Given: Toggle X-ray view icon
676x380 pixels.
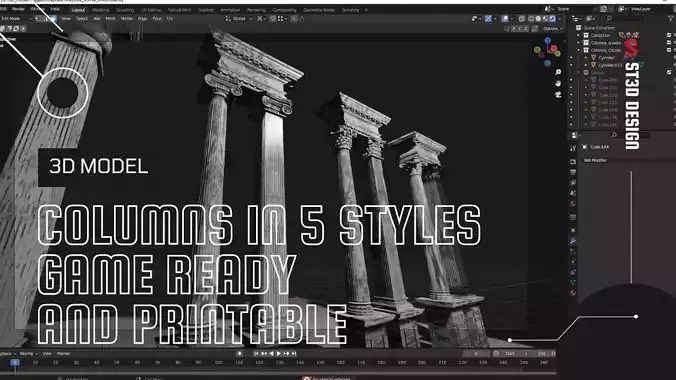Looking at the screenshot, I should 522,19.
